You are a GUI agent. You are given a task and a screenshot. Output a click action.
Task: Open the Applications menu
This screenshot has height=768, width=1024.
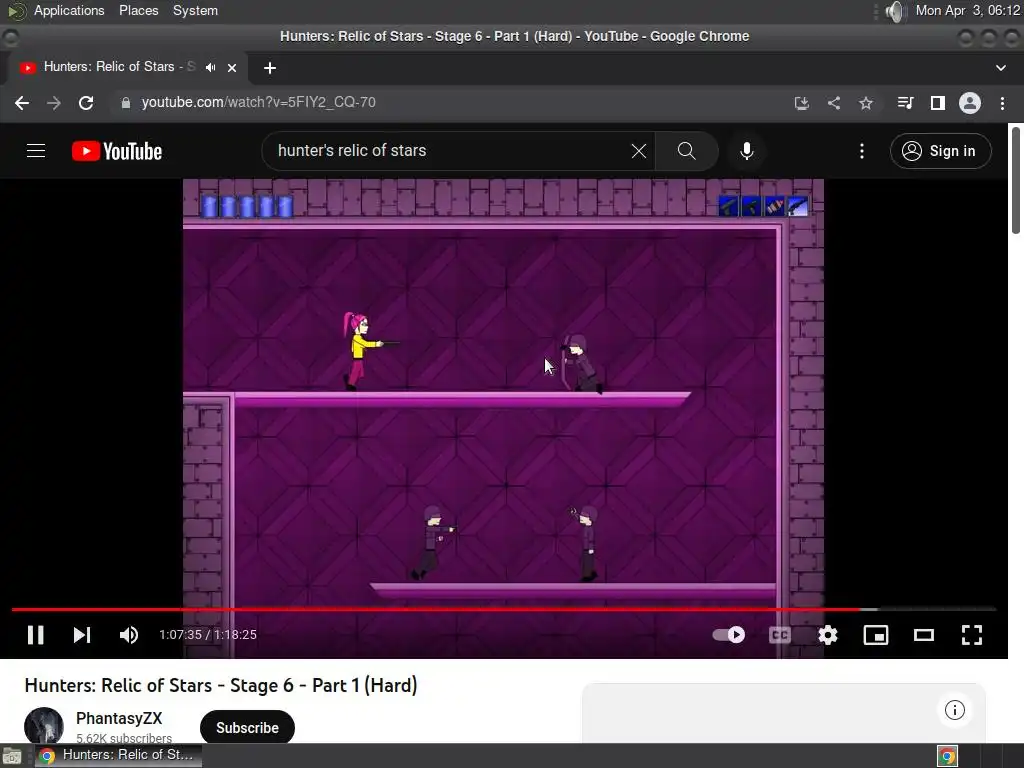click(69, 10)
